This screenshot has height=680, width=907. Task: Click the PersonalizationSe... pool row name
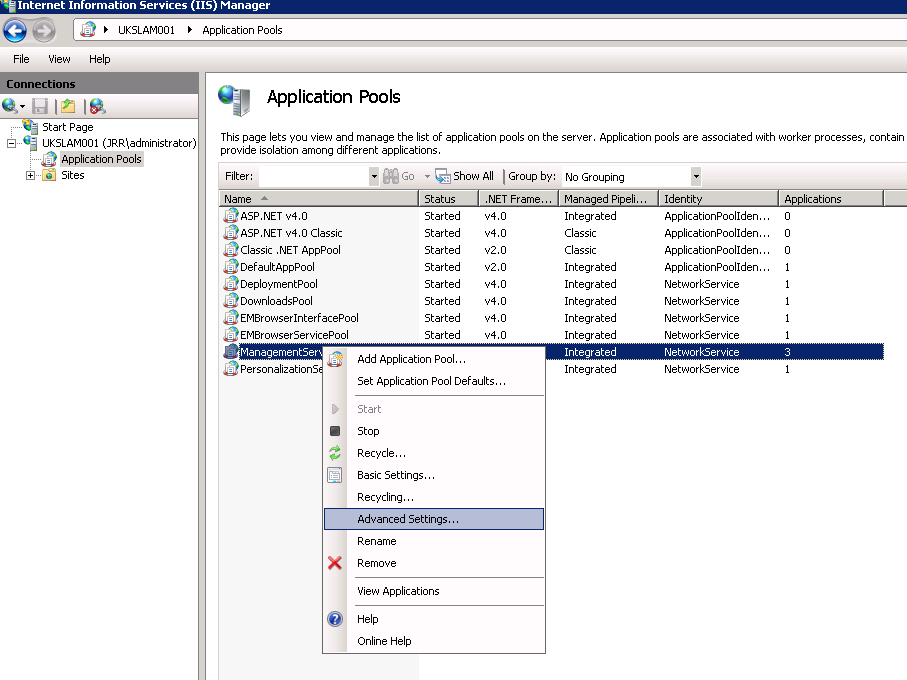point(281,369)
